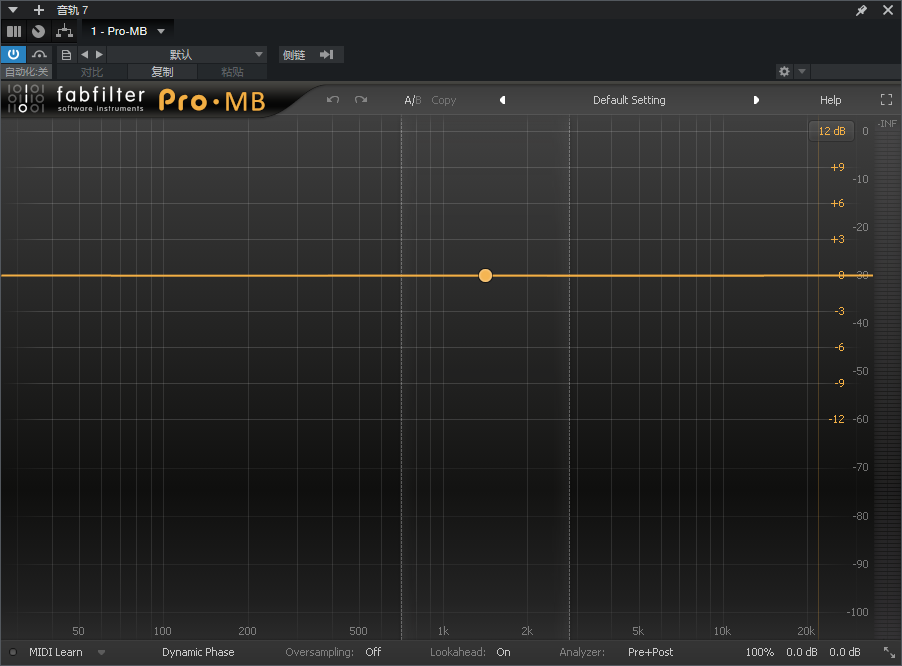
Task: Open the top-left window menu triangle
Action: coord(13,10)
